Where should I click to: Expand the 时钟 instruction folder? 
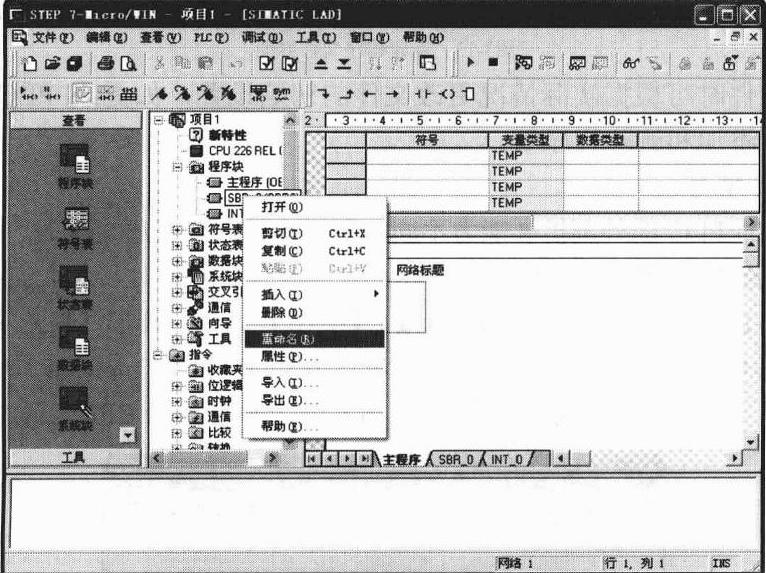(x=177, y=402)
